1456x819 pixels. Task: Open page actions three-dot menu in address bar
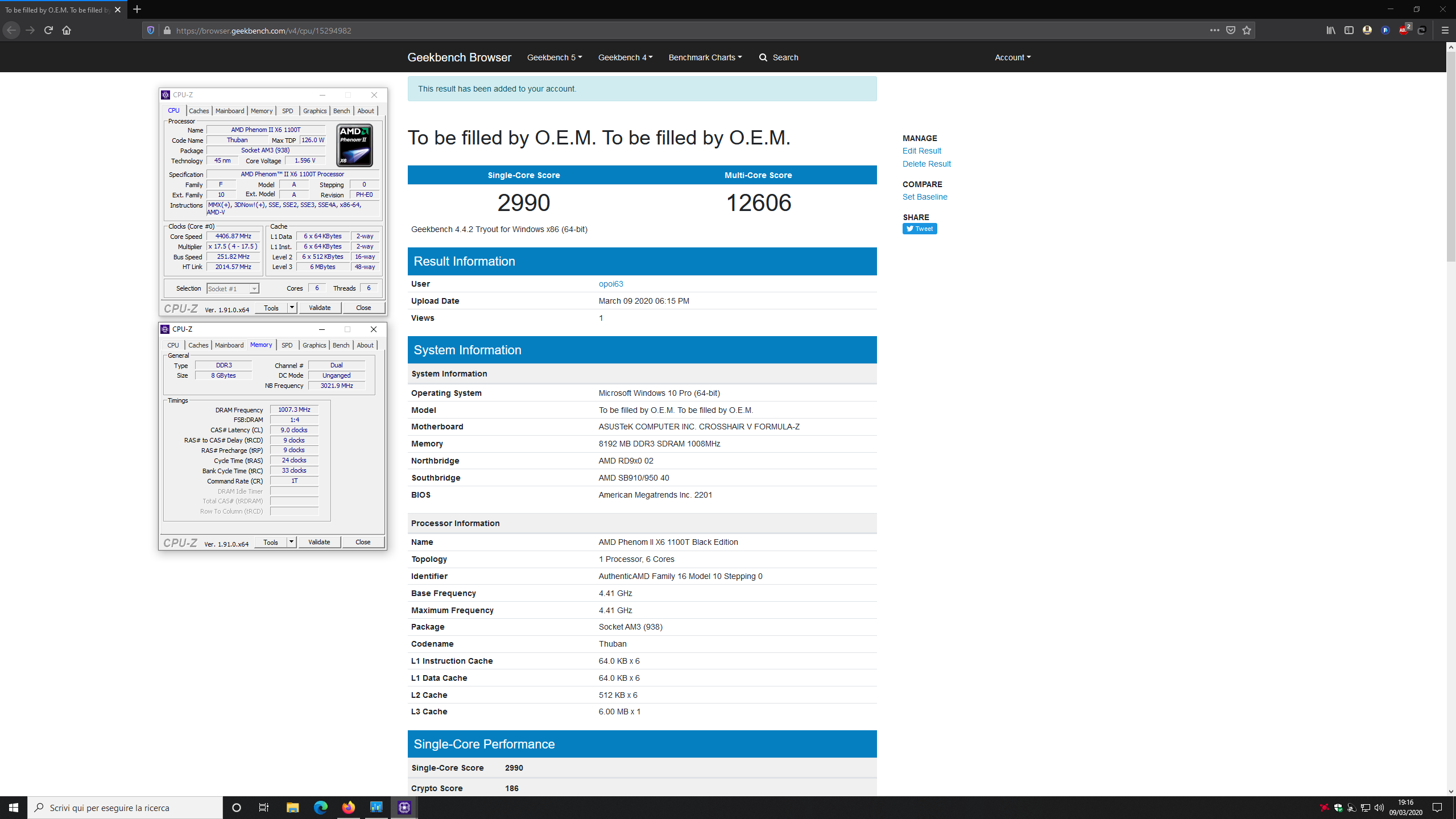pos(1214,30)
